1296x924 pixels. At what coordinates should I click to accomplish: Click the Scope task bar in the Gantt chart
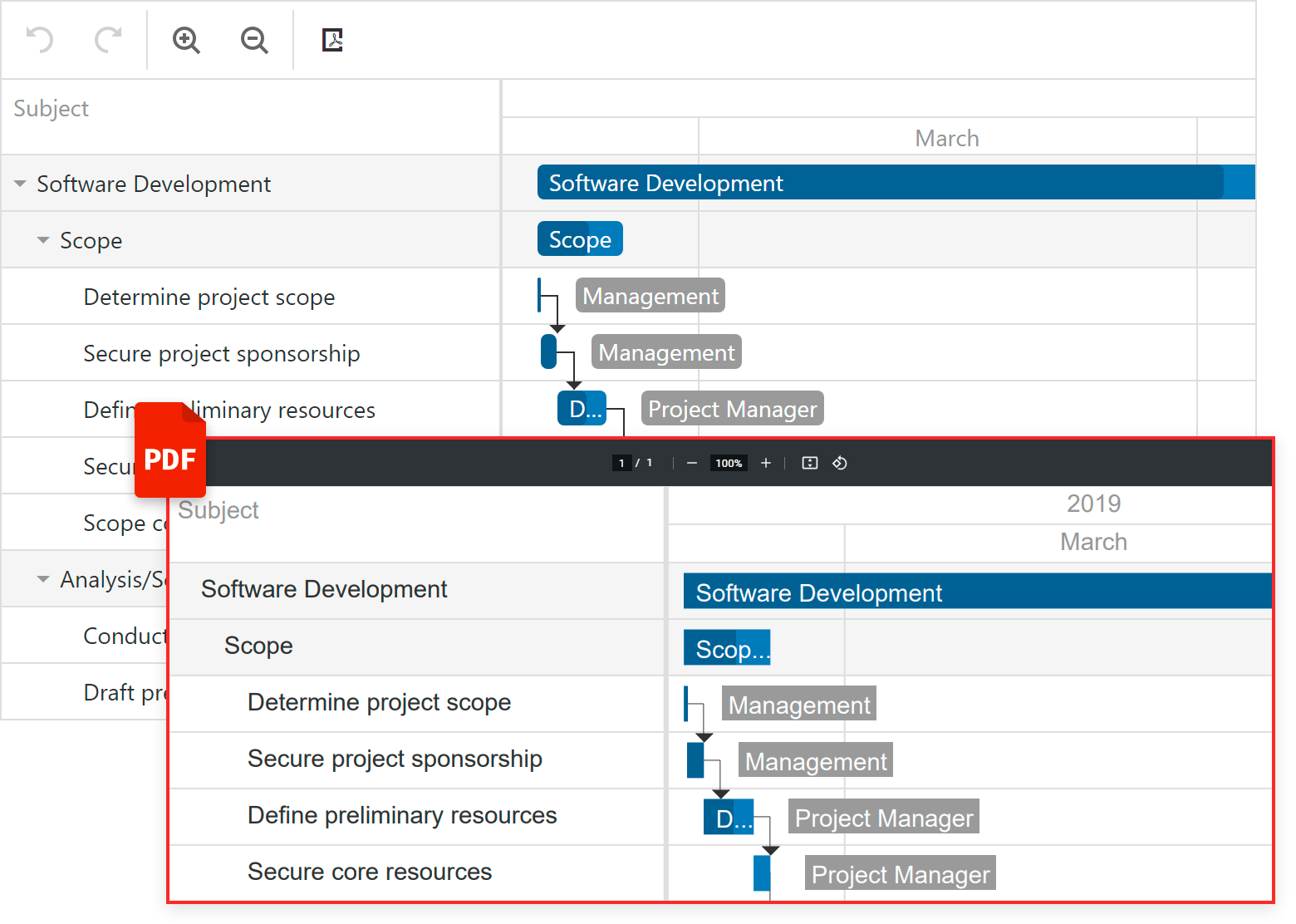click(579, 238)
